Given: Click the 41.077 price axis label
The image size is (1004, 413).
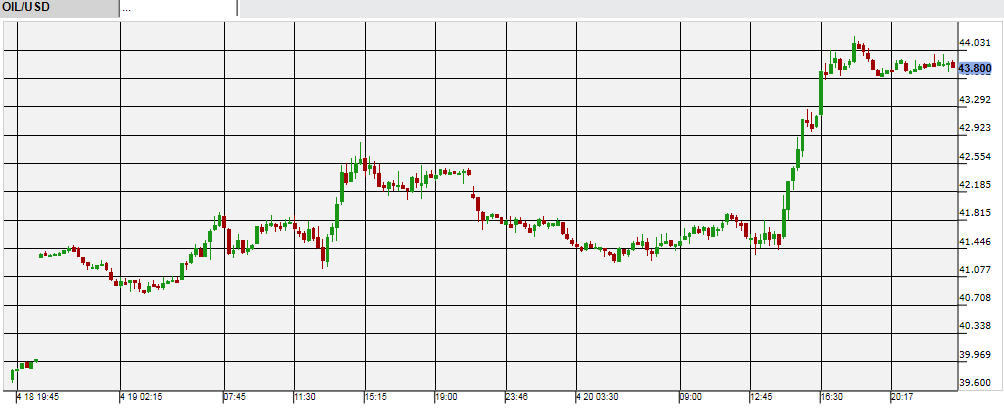Looking at the screenshot, I should pos(975,270).
